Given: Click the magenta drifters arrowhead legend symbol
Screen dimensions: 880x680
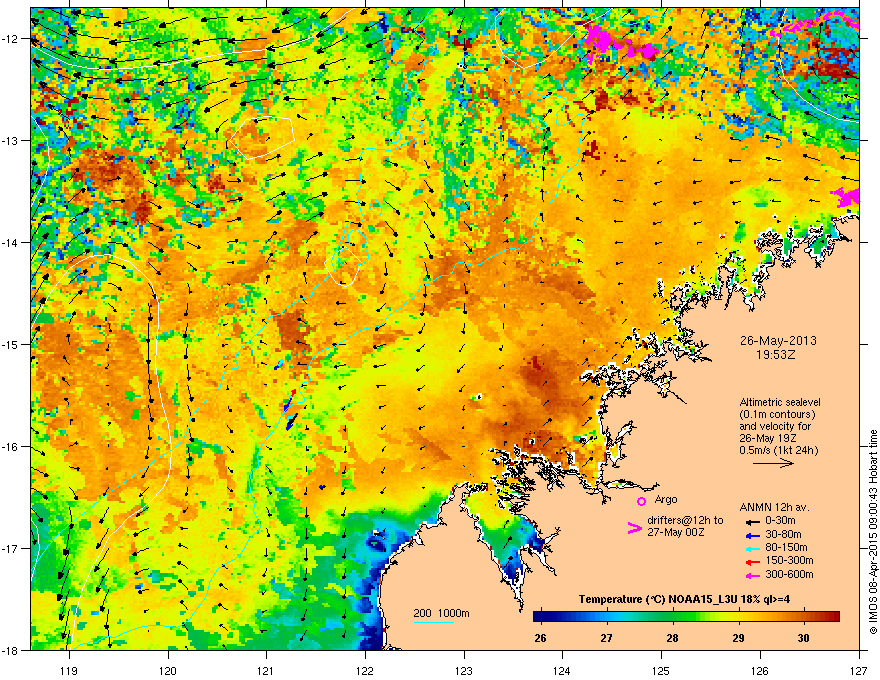Looking at the screenshot, I should point(634,528).
